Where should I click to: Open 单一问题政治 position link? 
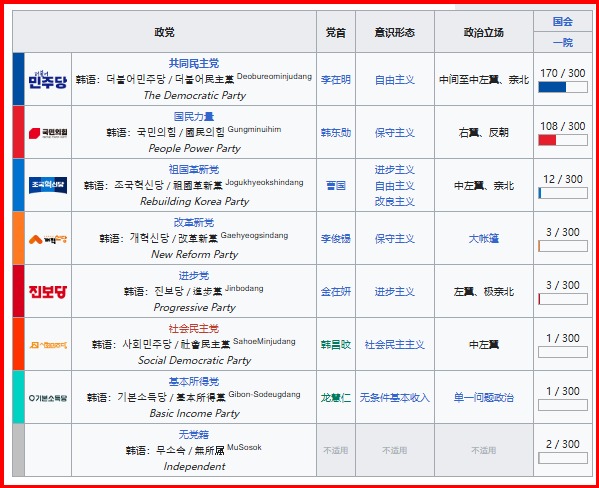click(484, 398)
